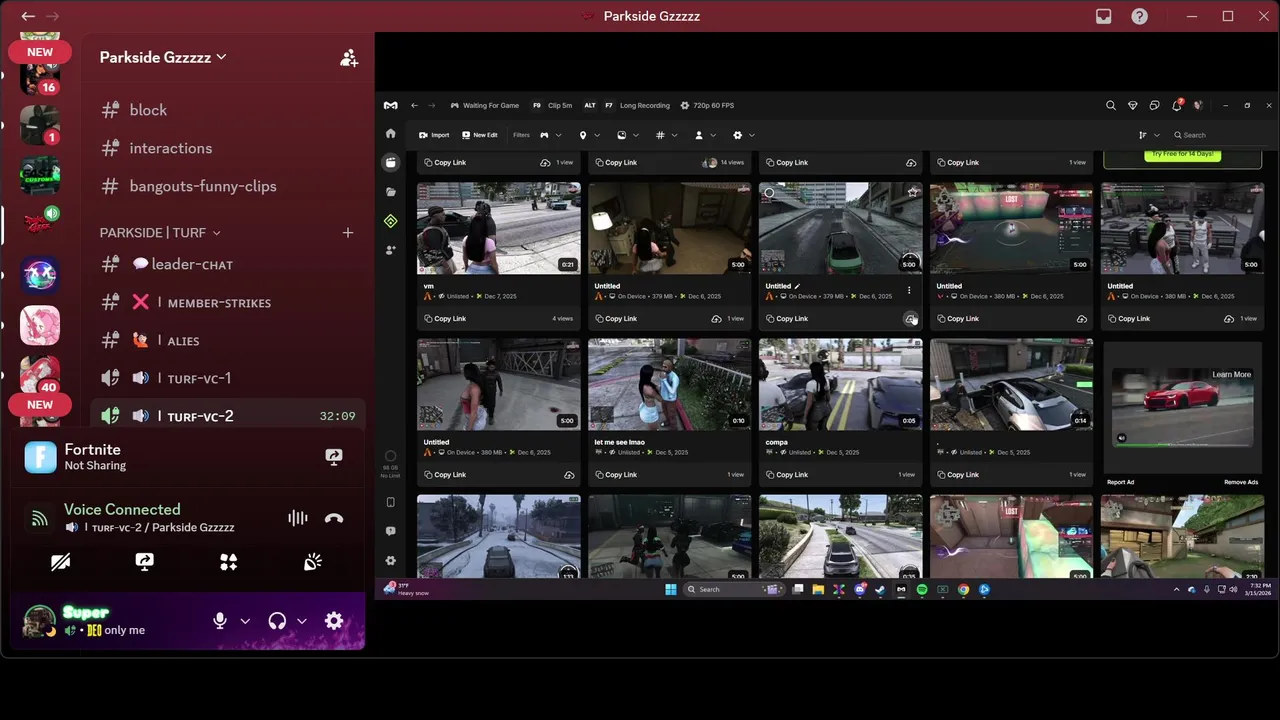The width and height of the screenshot is (1280, 720).
Task: Create channel in PARKSIDE | TURF category
Action: click(x=348, y=232)
